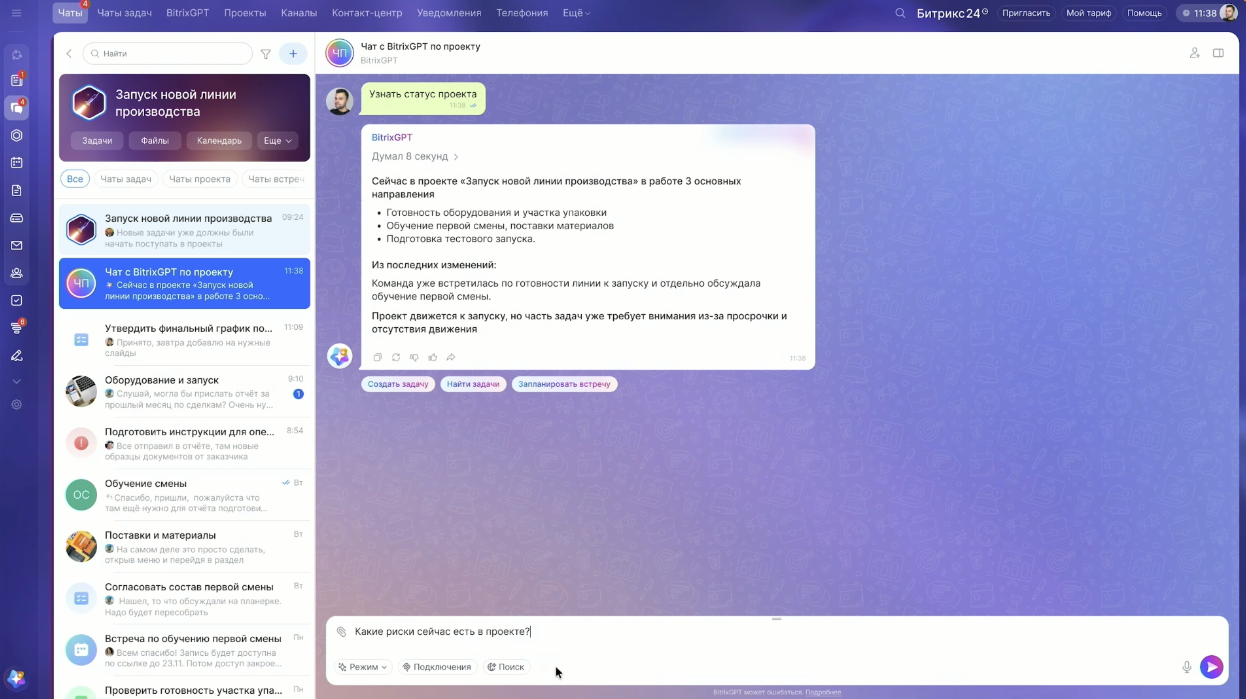Start voice input with microphone icon
1246x699 pixels.
click(x=1187, y=667)
